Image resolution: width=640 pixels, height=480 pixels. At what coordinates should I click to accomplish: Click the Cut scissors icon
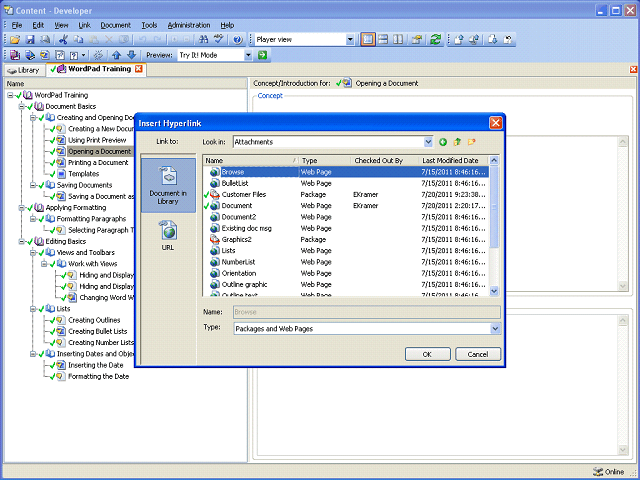tap(63, 40)
